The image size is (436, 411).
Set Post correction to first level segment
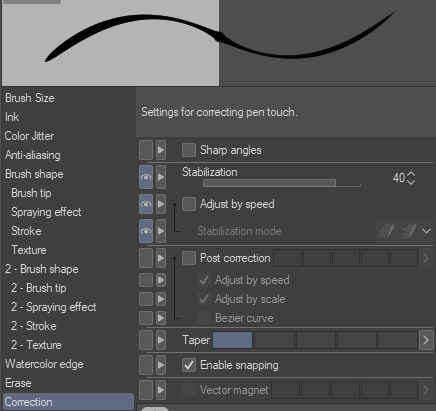click(288, 258)
